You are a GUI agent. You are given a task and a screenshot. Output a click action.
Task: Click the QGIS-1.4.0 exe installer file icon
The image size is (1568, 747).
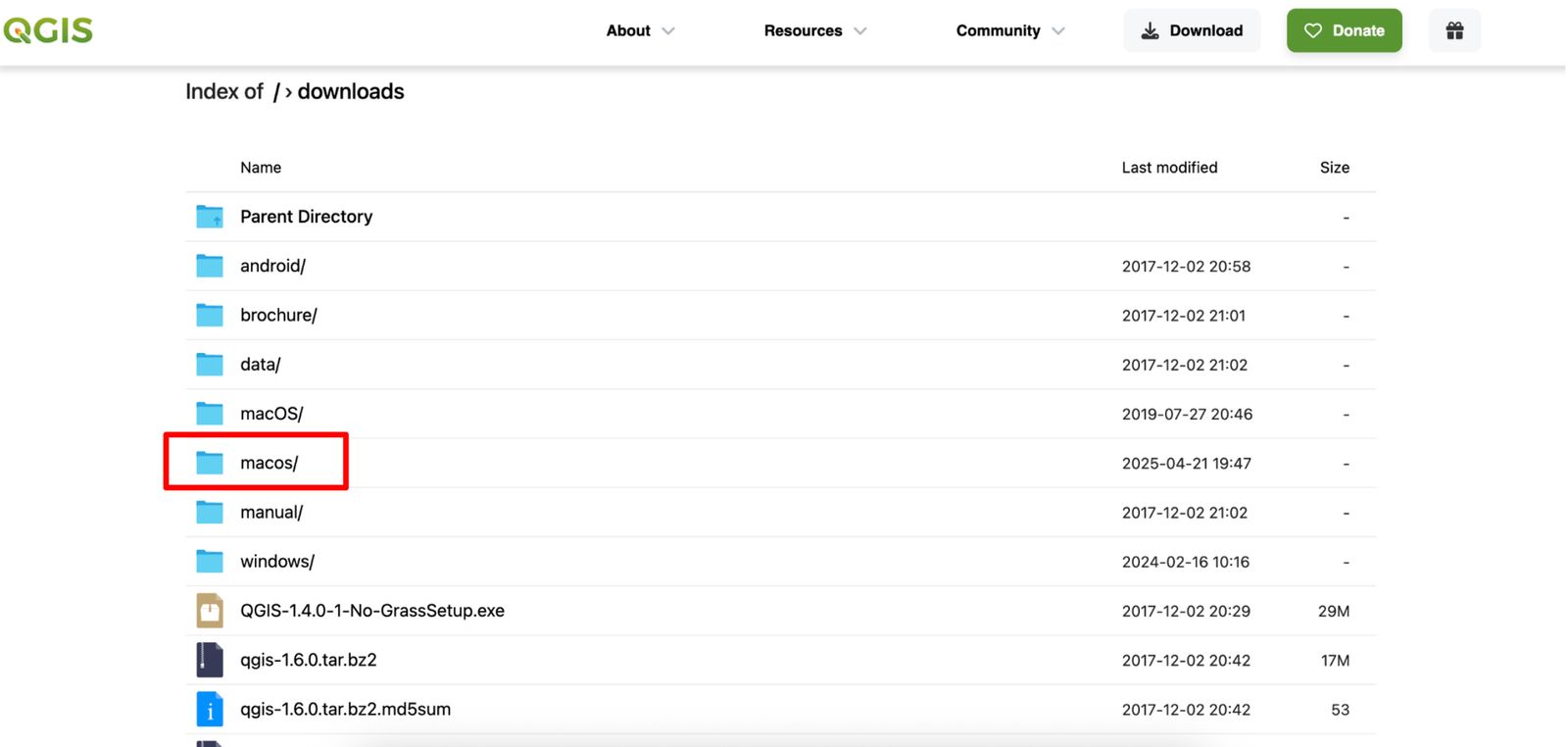tap(210, 611)
